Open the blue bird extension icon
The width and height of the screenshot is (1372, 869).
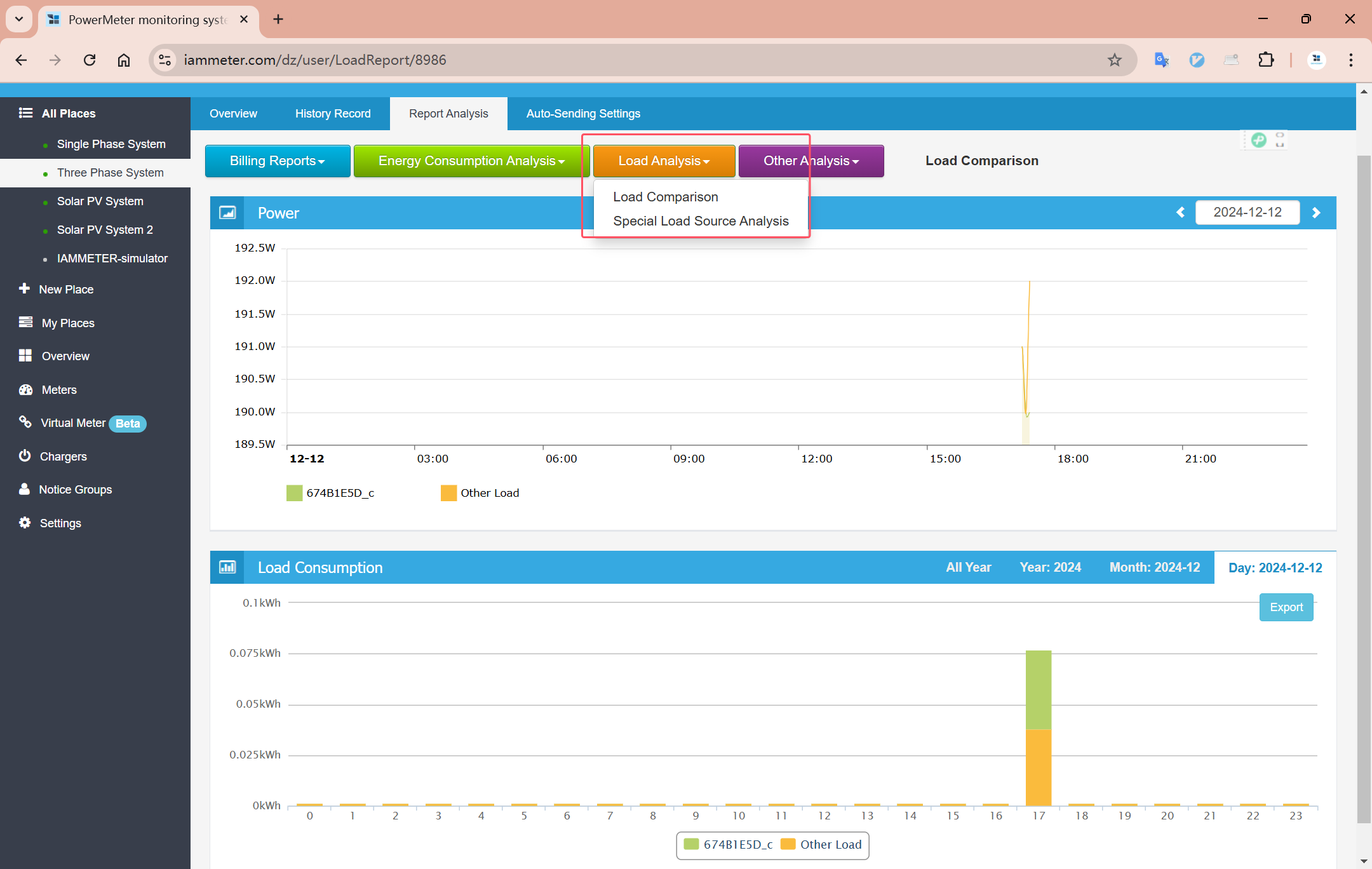pos(1197,60)
